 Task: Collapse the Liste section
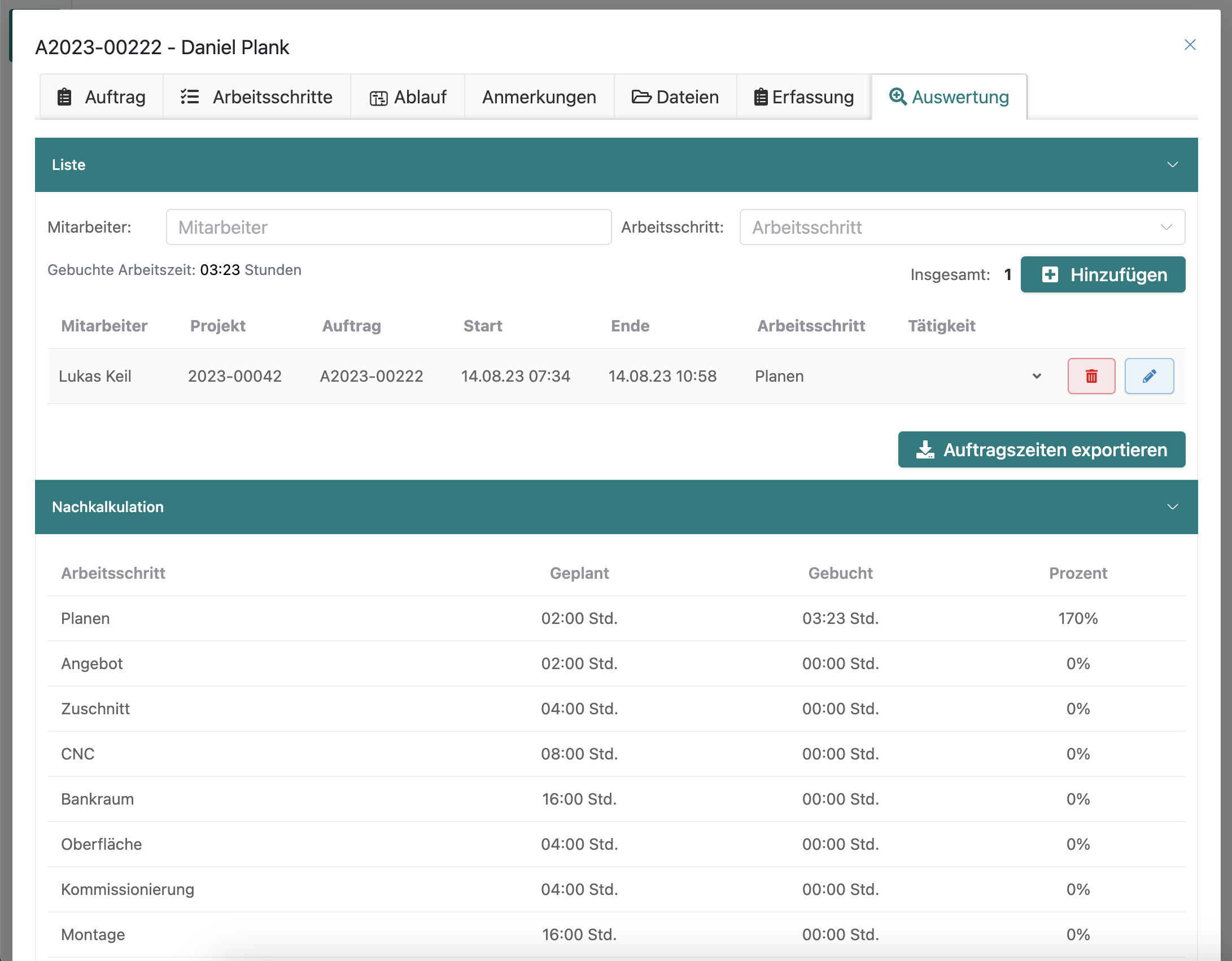point(1172,165)
